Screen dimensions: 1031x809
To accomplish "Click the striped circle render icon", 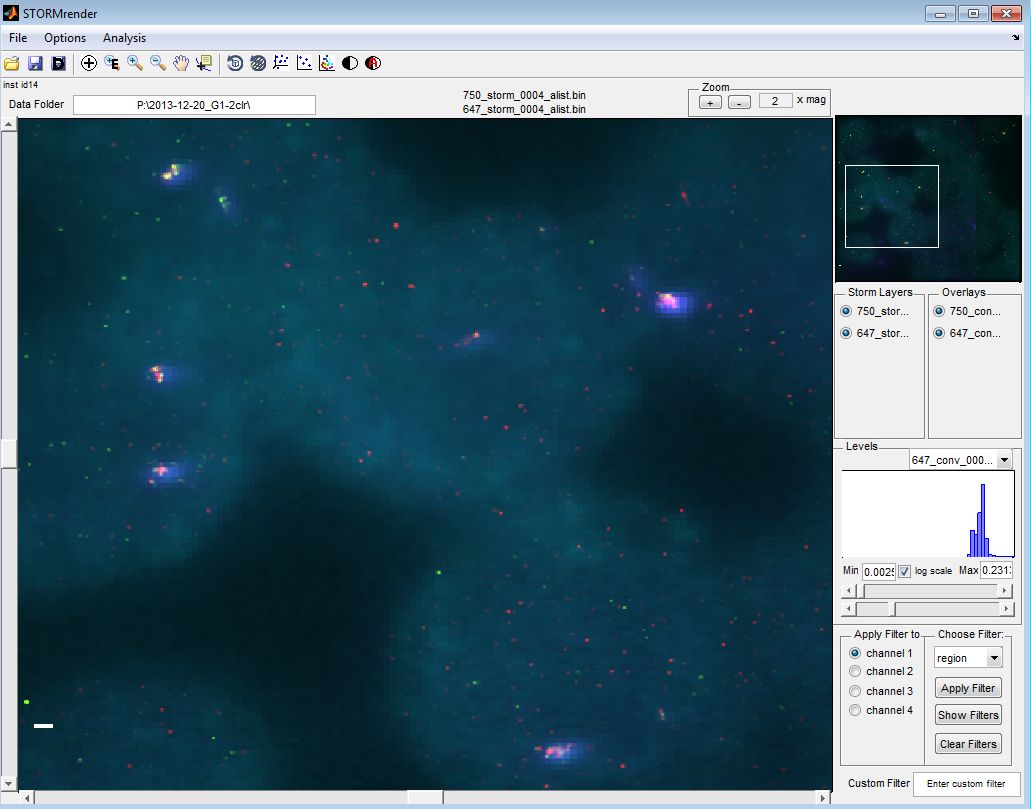I will 258,63.
